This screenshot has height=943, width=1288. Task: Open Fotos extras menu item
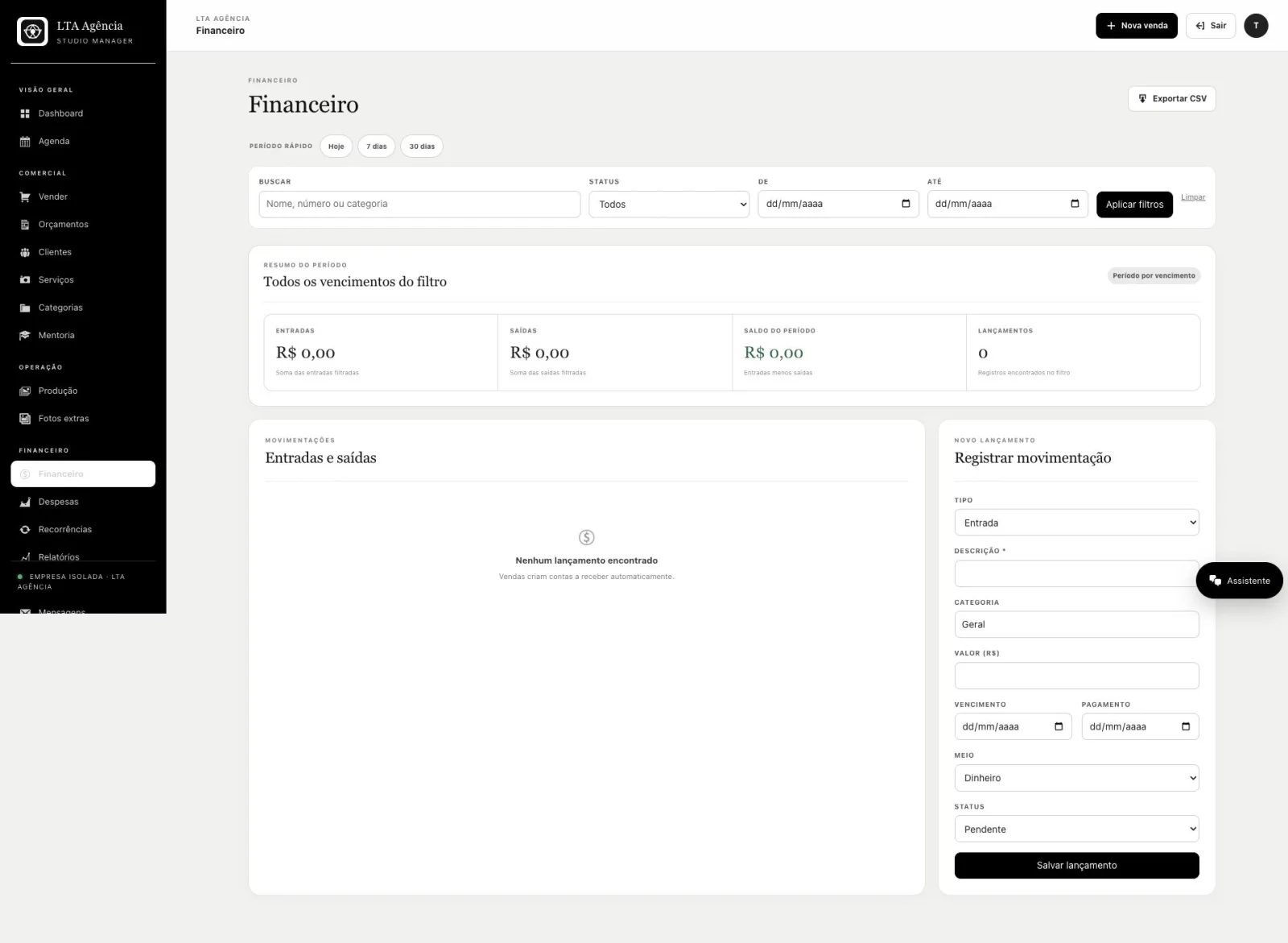click(x=83, y=419)
